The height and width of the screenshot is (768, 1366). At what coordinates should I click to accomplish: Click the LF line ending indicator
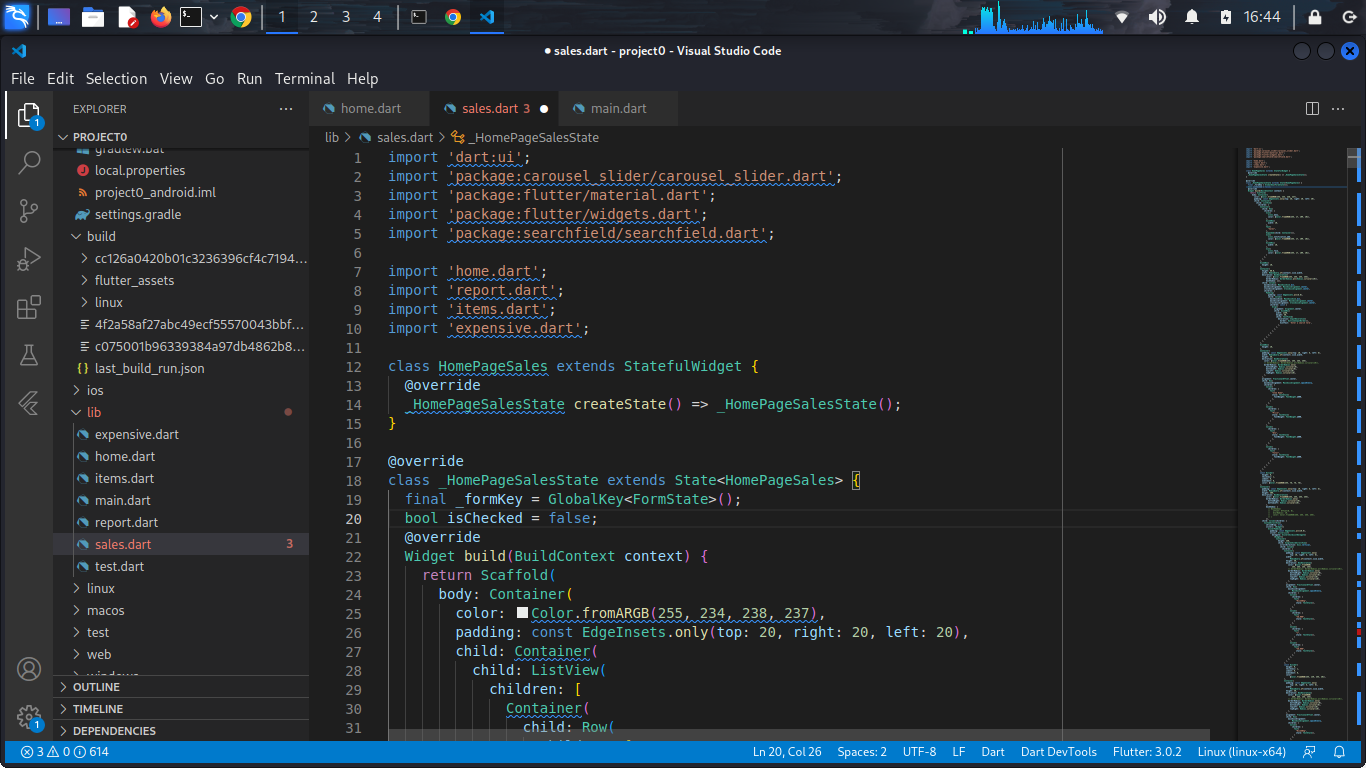pyautogui.click(x=959, y=752)
